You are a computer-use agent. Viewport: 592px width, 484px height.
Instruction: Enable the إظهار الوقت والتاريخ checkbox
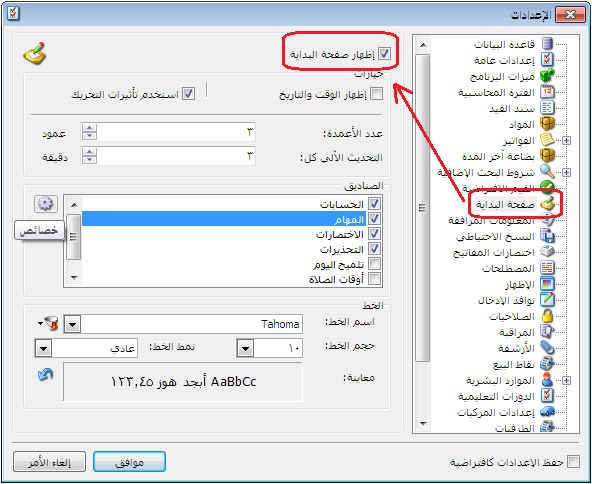(376, 94)
